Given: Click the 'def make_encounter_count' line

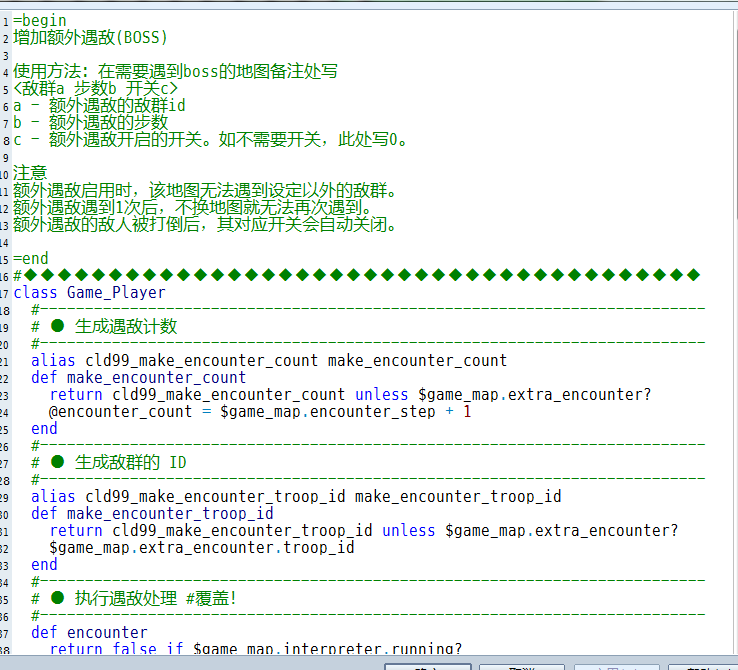Looking at the screenshot, I should point(138,377).
